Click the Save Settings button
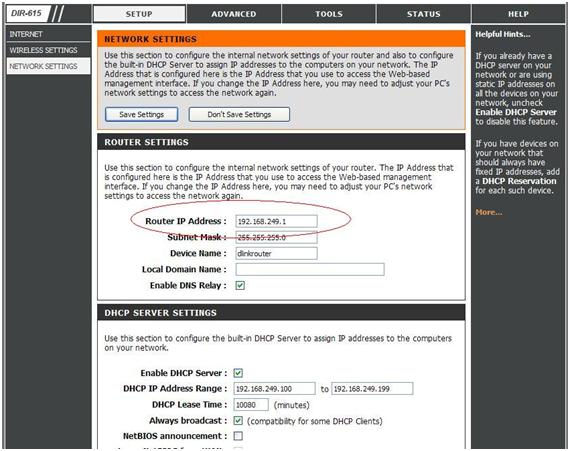 tap(141, 114)
